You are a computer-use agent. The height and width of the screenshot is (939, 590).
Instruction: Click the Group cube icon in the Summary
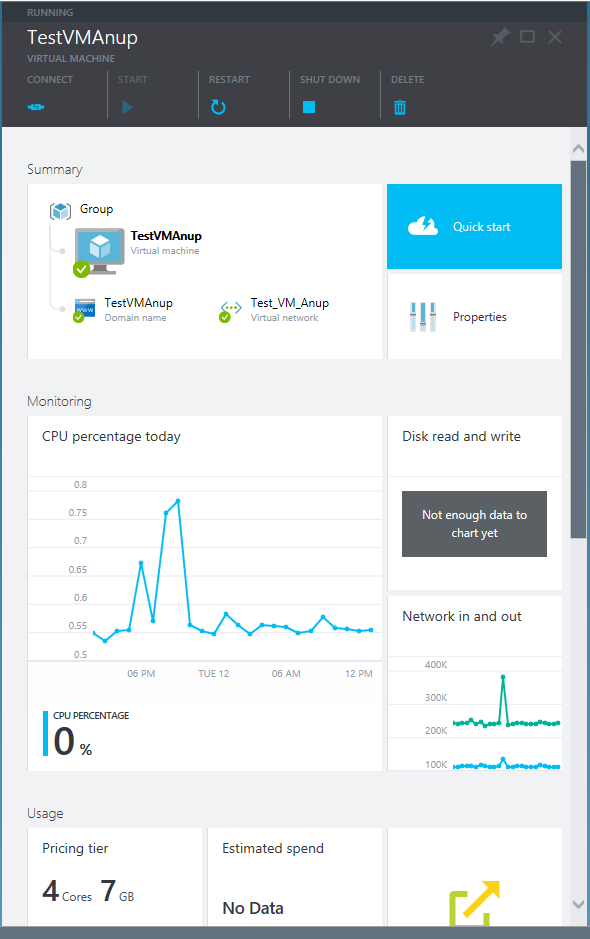60,210
